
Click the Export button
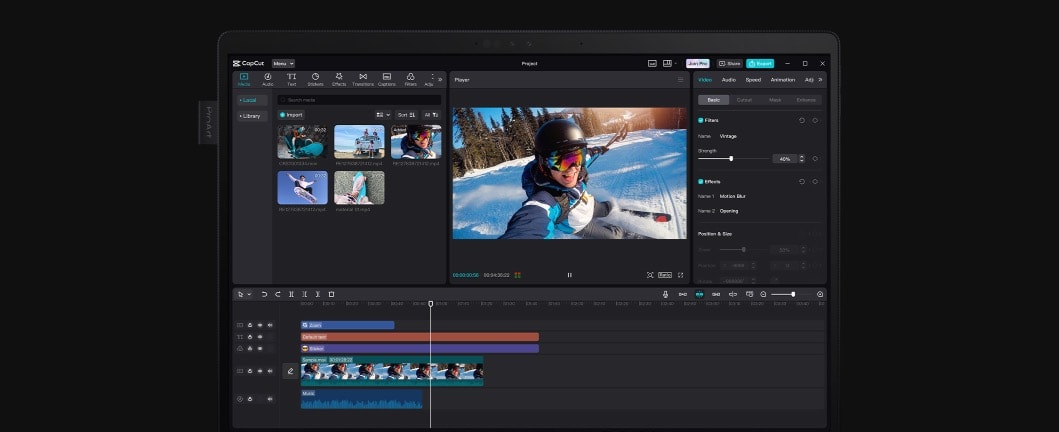[760, 63]
